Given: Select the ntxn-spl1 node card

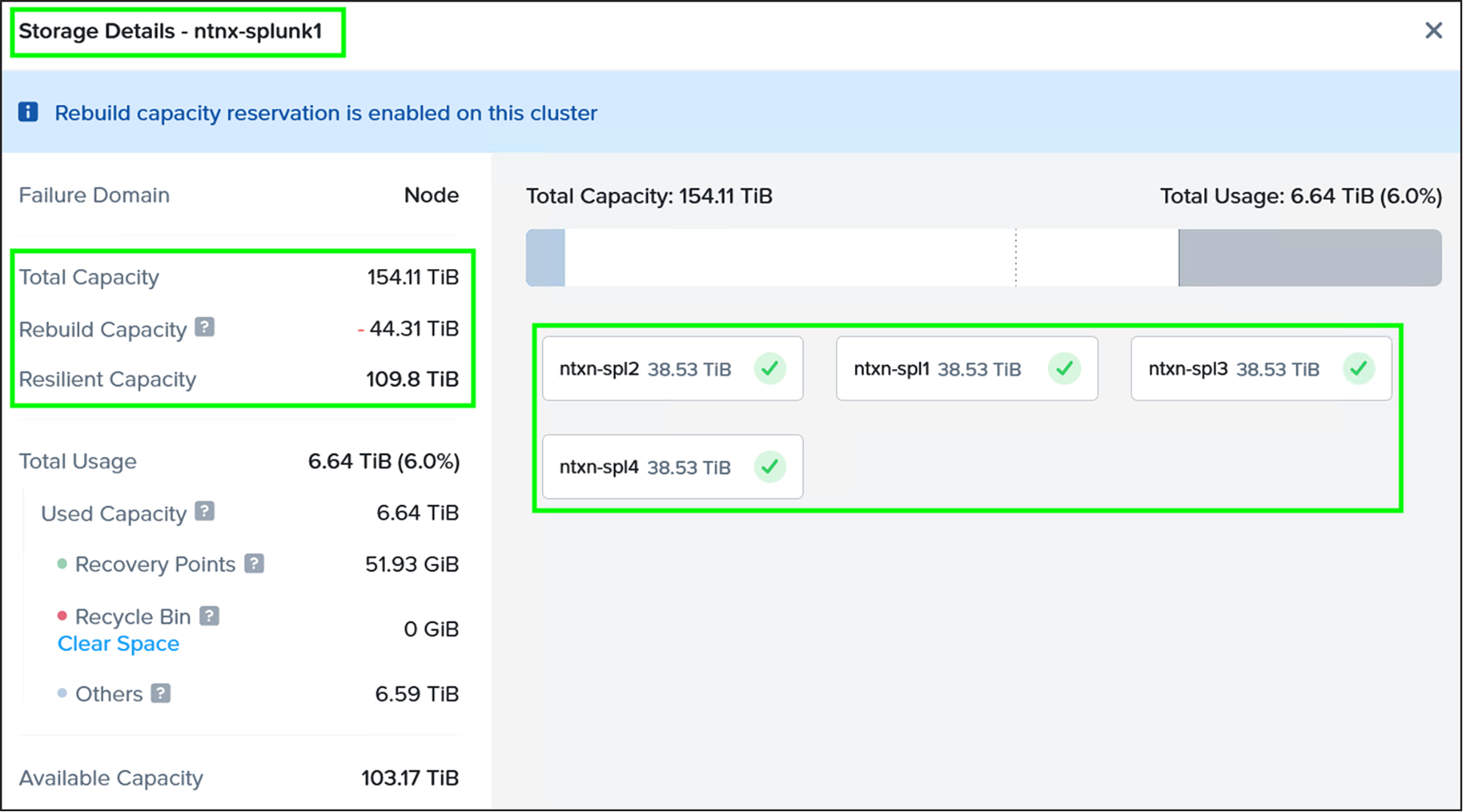Looking at the screenshot, I should click(x=966, y=369).
